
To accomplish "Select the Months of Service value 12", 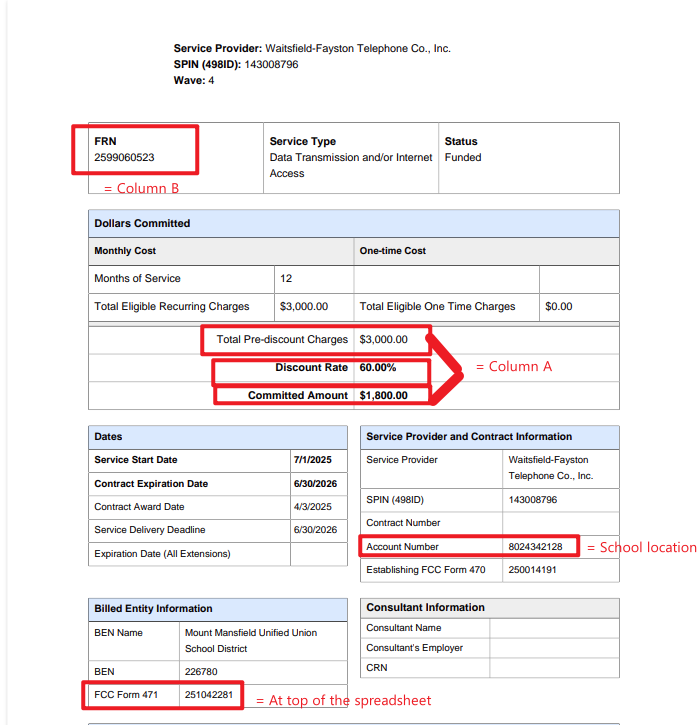I will 286,278.
